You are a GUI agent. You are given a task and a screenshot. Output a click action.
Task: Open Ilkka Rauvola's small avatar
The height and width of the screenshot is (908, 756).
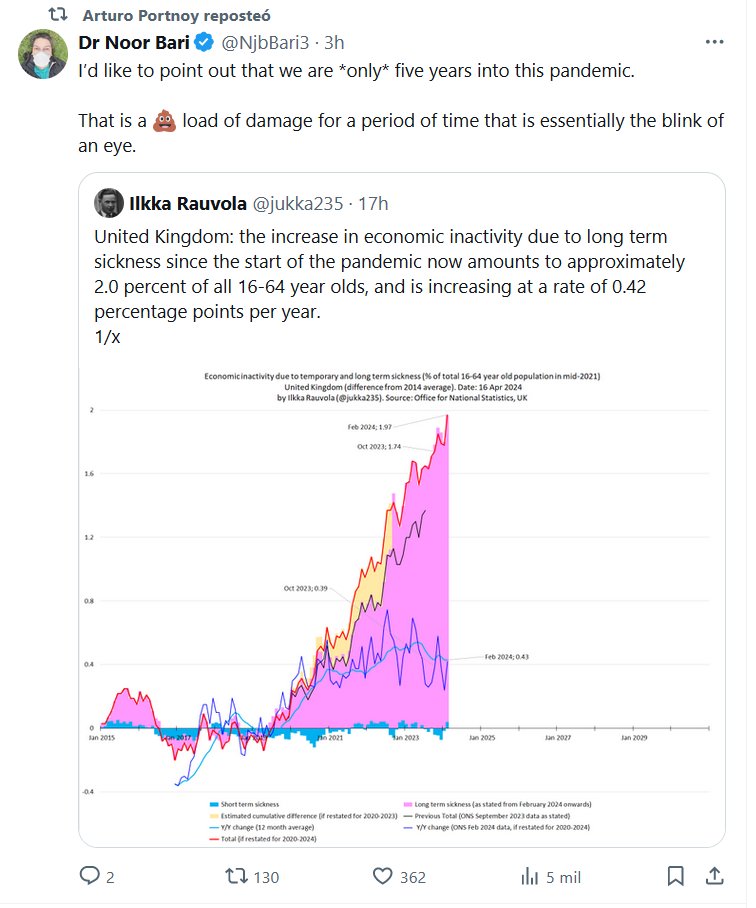coord(108,203)
